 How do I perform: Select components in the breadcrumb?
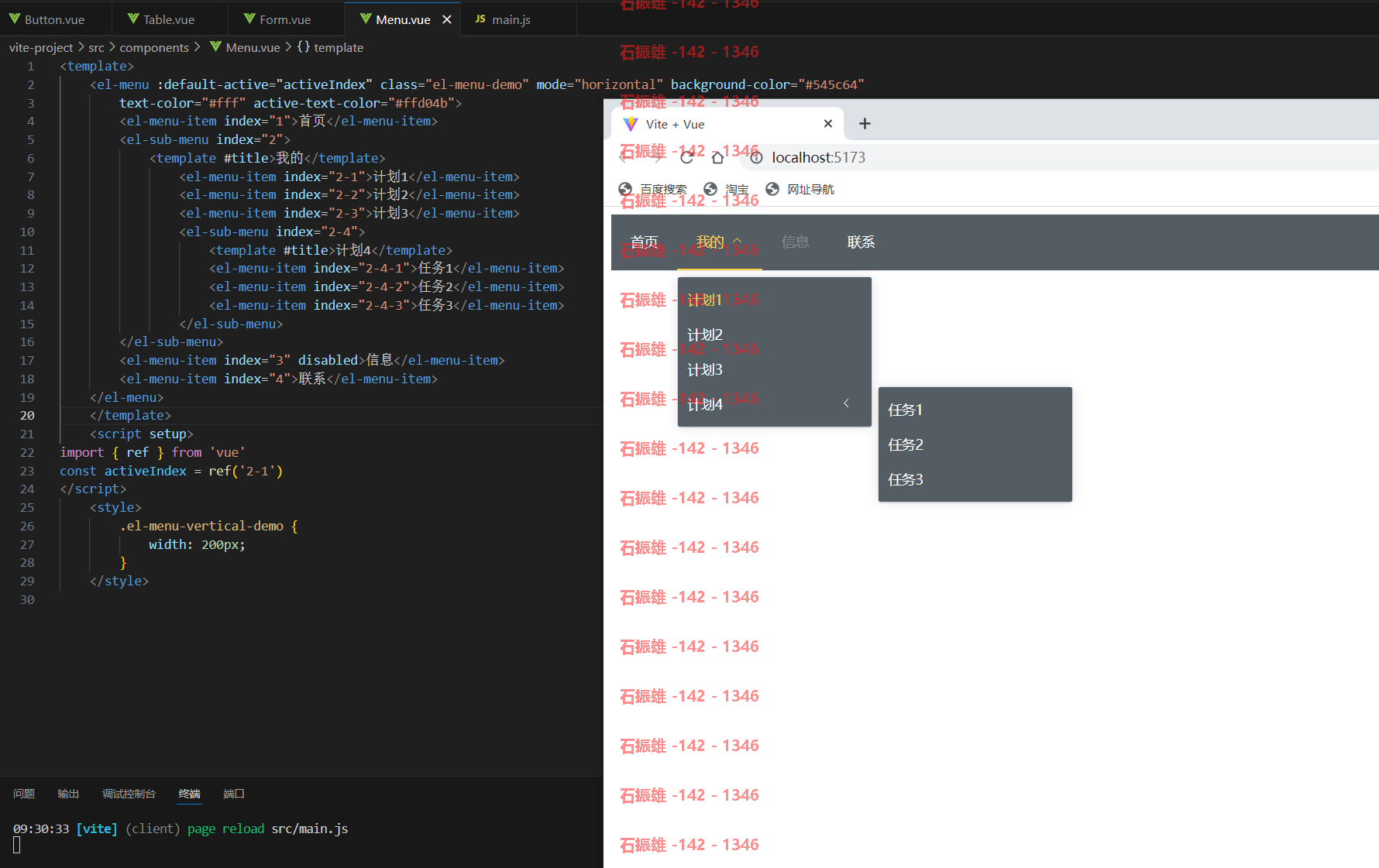pos(154,47)
